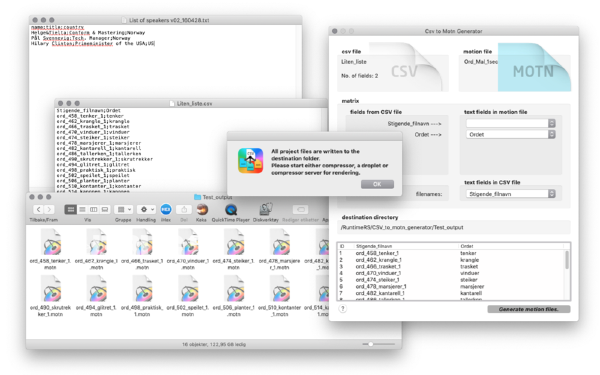
Task: Switch Finder to column view
Action: [x=93, y=209]
